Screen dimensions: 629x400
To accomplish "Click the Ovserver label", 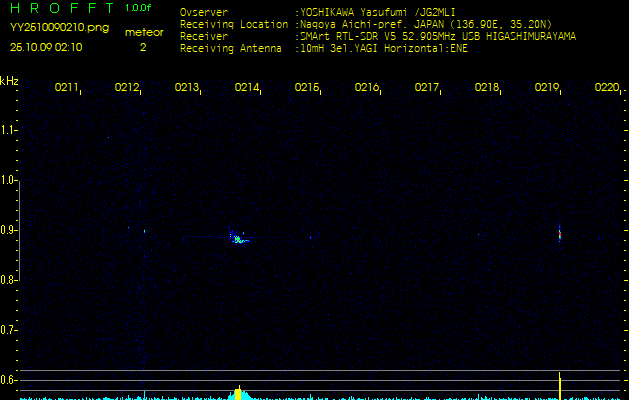I will [204, 12].
